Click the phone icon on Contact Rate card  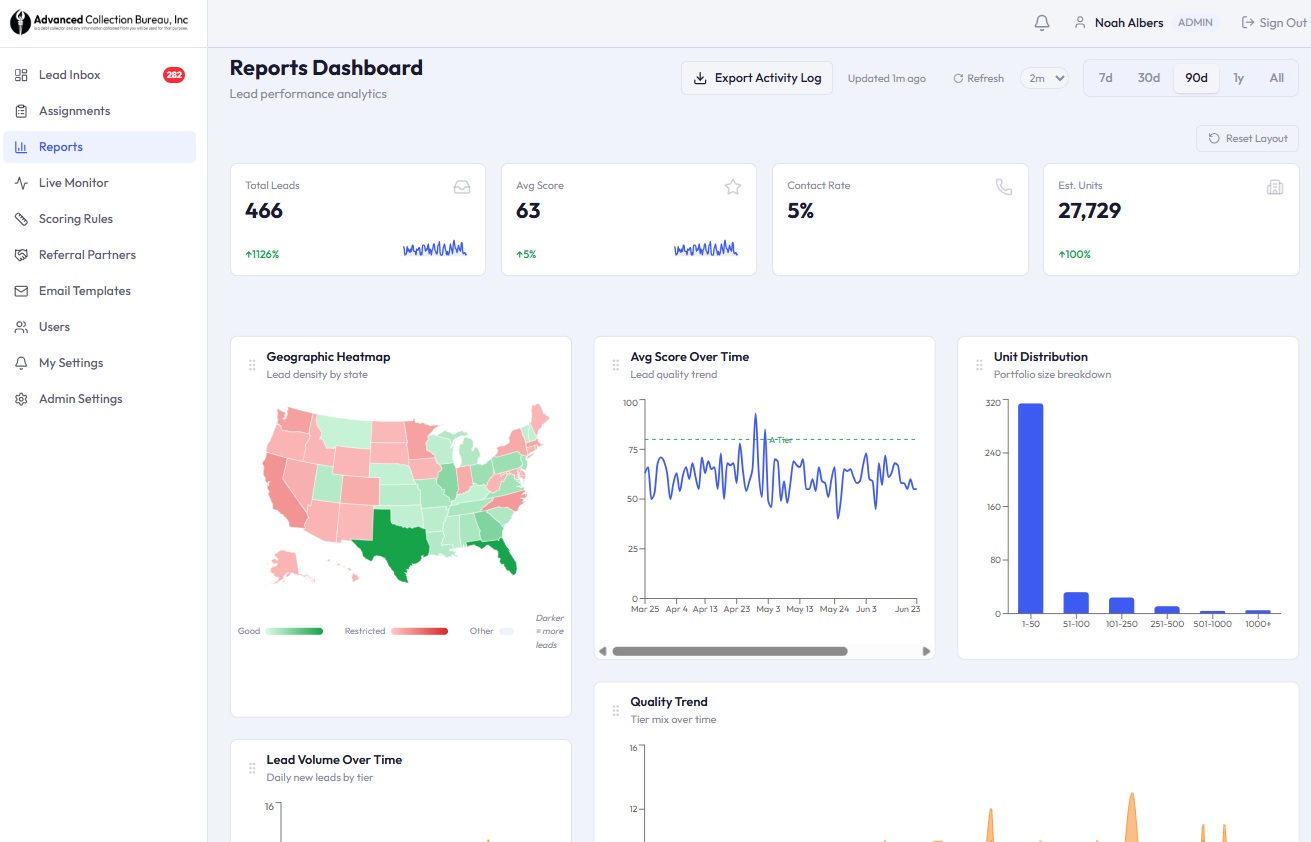tap(1004, 186)
